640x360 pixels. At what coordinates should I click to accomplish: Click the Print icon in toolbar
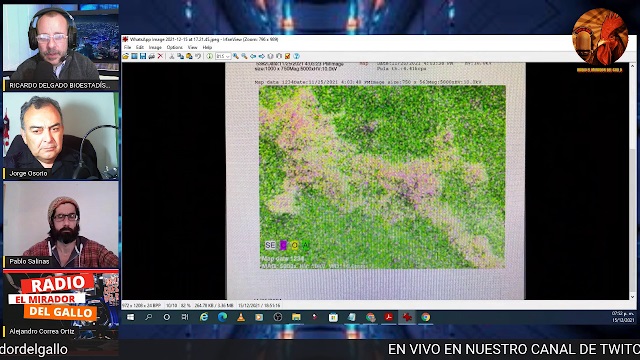[x=151, y=56]
